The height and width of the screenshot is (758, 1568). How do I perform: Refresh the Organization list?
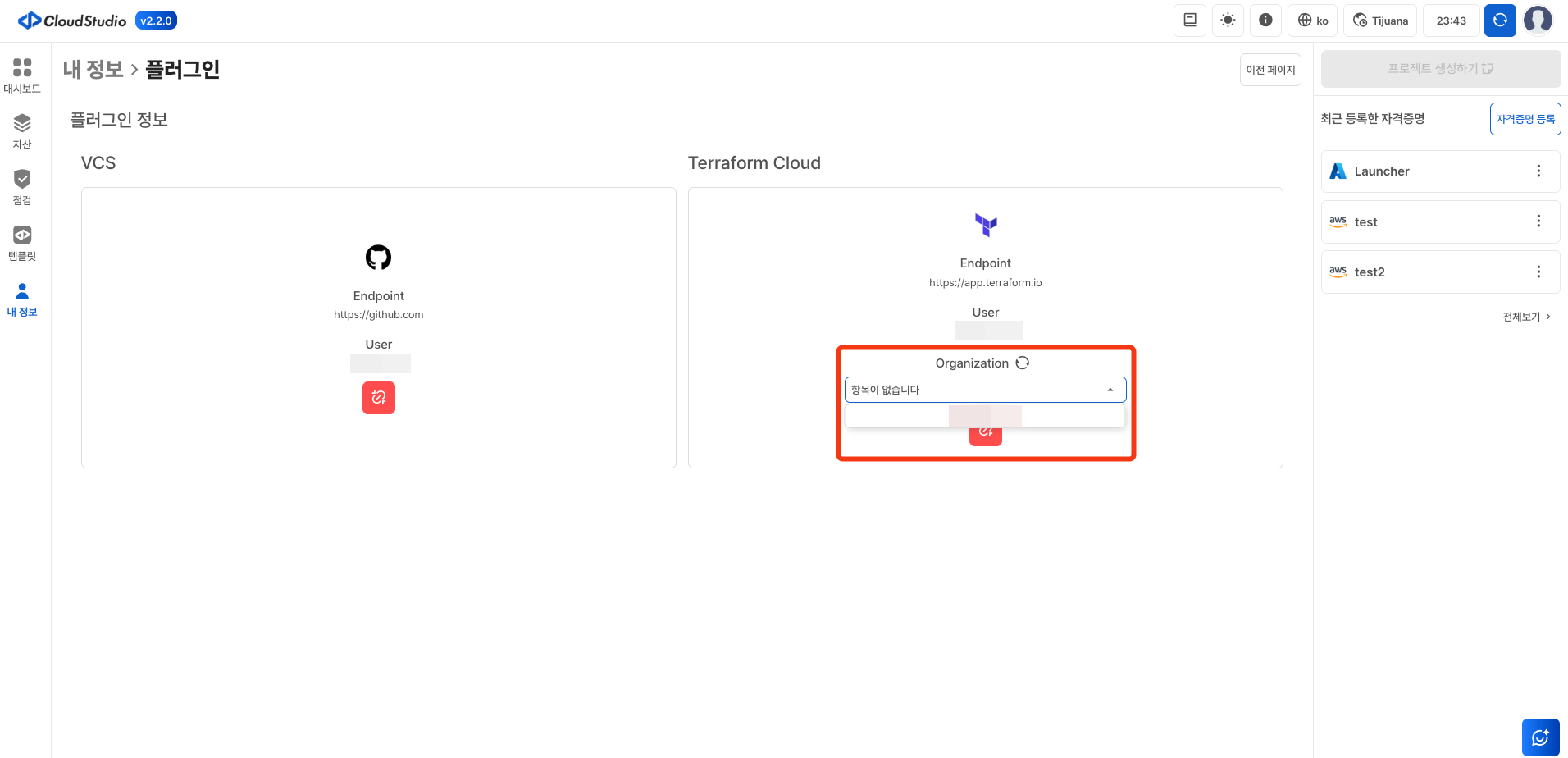[x=1023, y=363]
